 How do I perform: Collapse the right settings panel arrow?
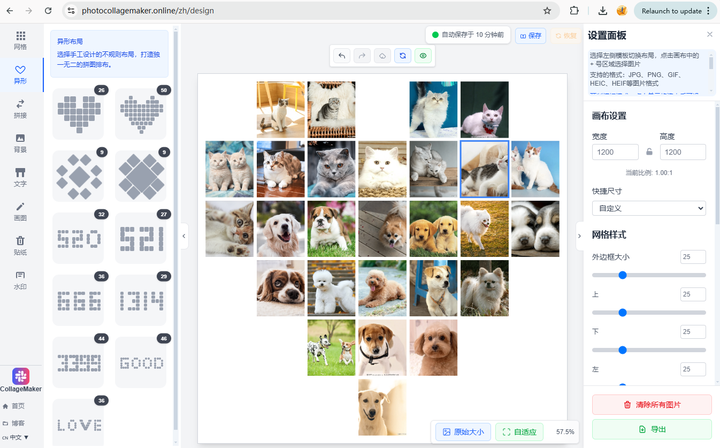578,236
